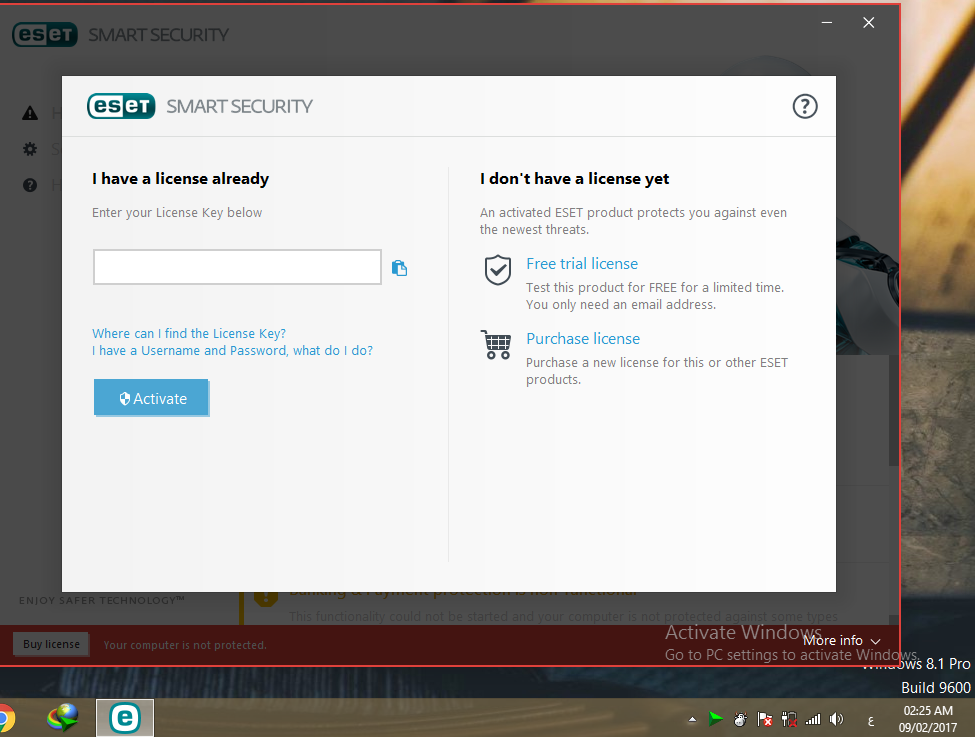The width and height of the screenshot is (975, 737).
Task: Select the warning triangle icon in the ESET sidebar
Action: tap(30, 113)
